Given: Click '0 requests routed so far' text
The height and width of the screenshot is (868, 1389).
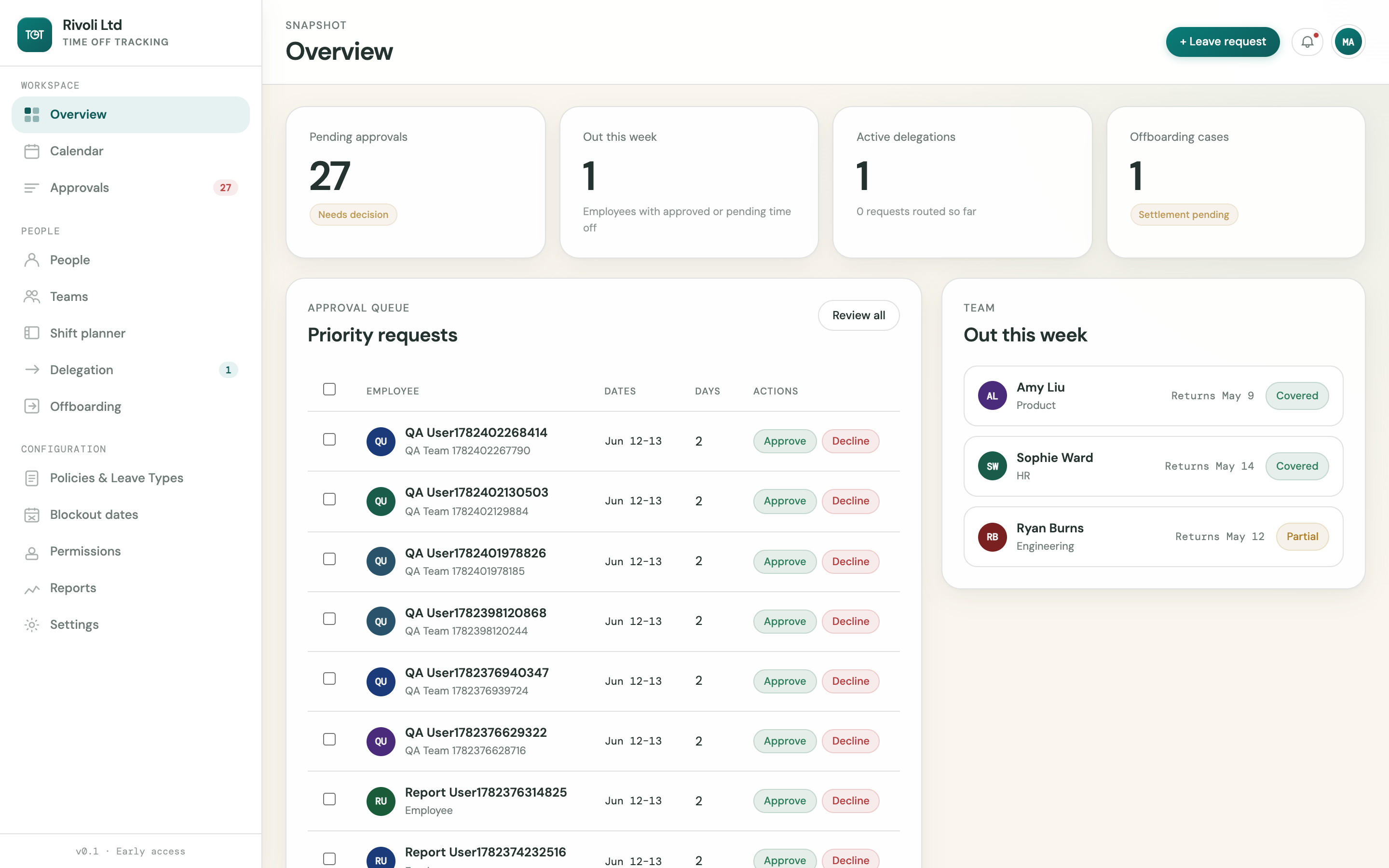Looking at the screenshot, I should pos(916,211).
